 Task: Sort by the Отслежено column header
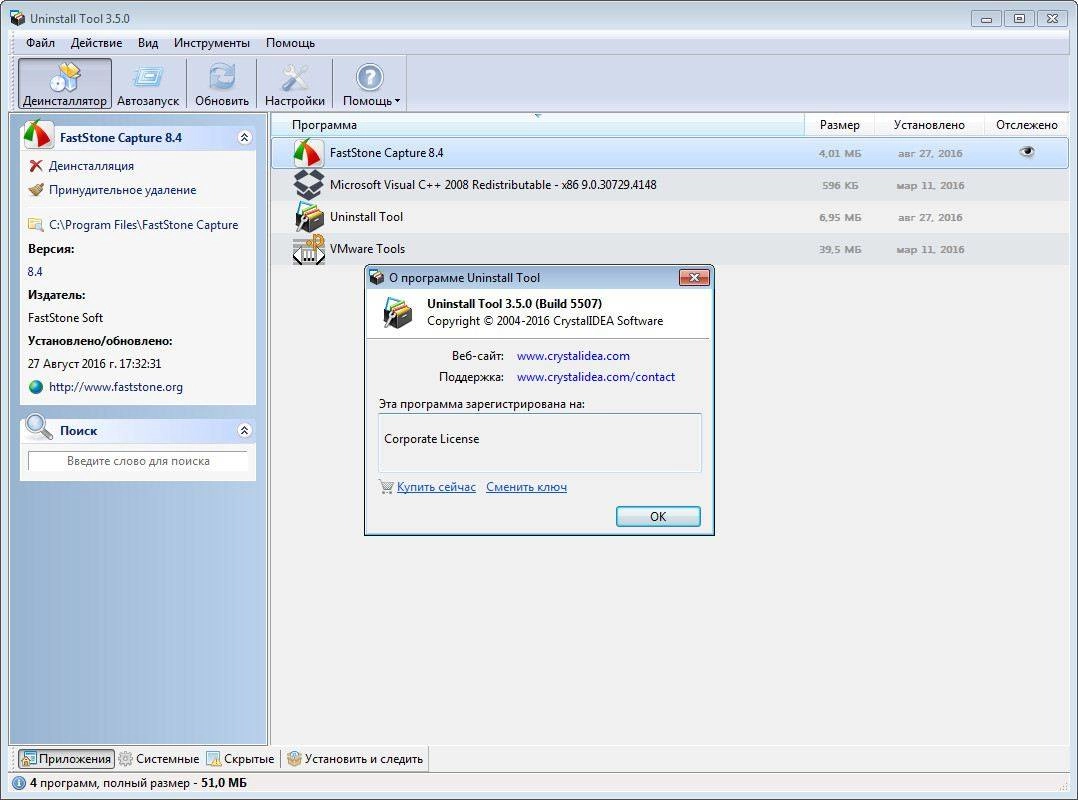1026,125
